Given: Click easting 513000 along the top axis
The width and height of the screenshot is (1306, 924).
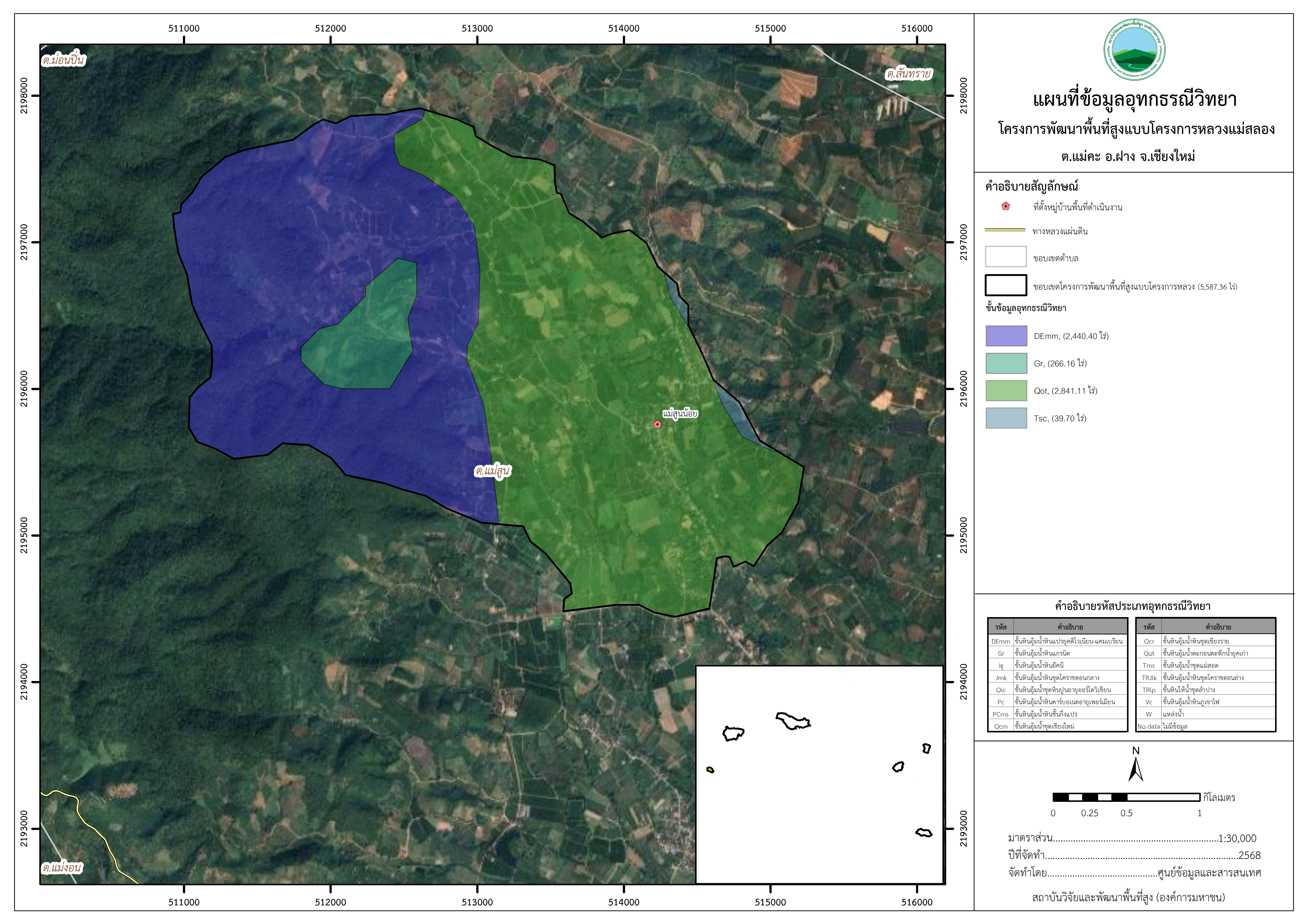Looking at the screenshot, I should coord(477,28).
